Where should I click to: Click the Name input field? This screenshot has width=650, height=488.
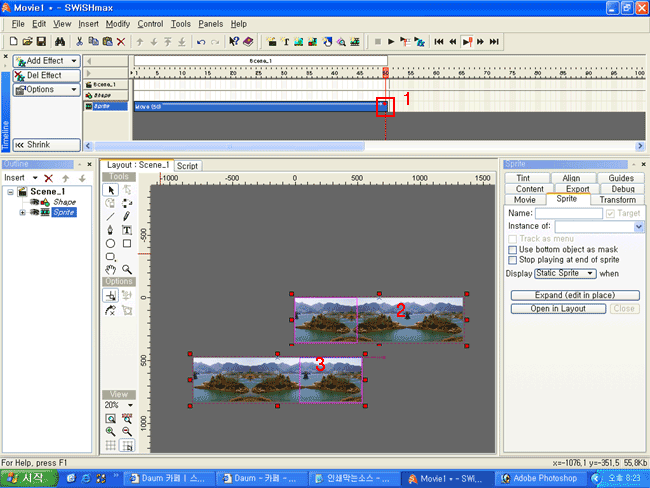(568, 213)
